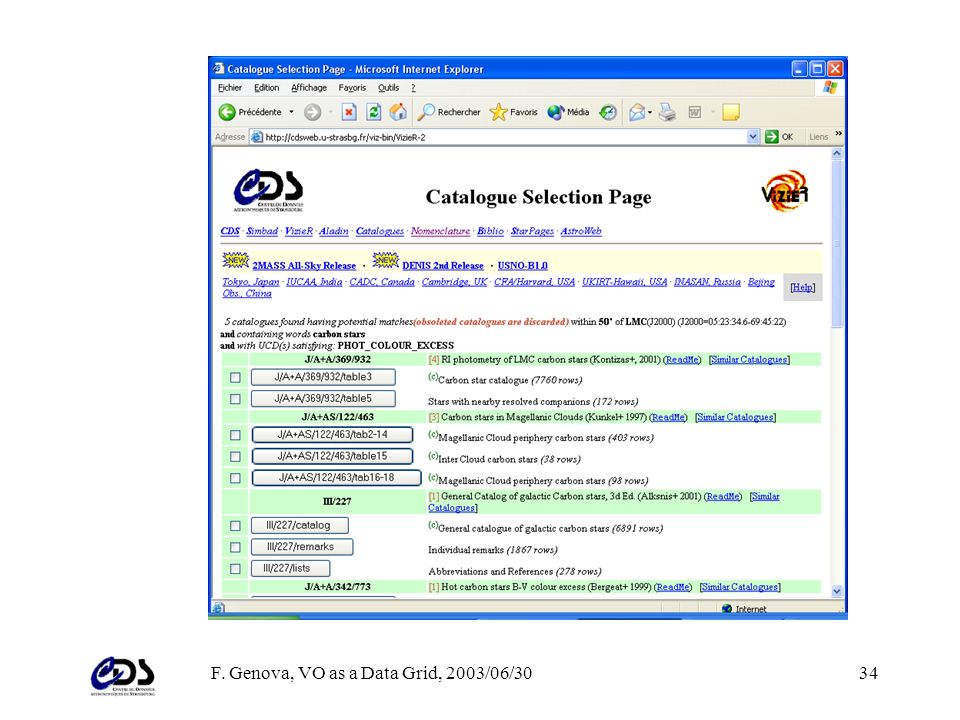Tick checkbox for J/A+A/369/932/table3
This screenshot has height=720, width=960.
[x=235, y=378]
